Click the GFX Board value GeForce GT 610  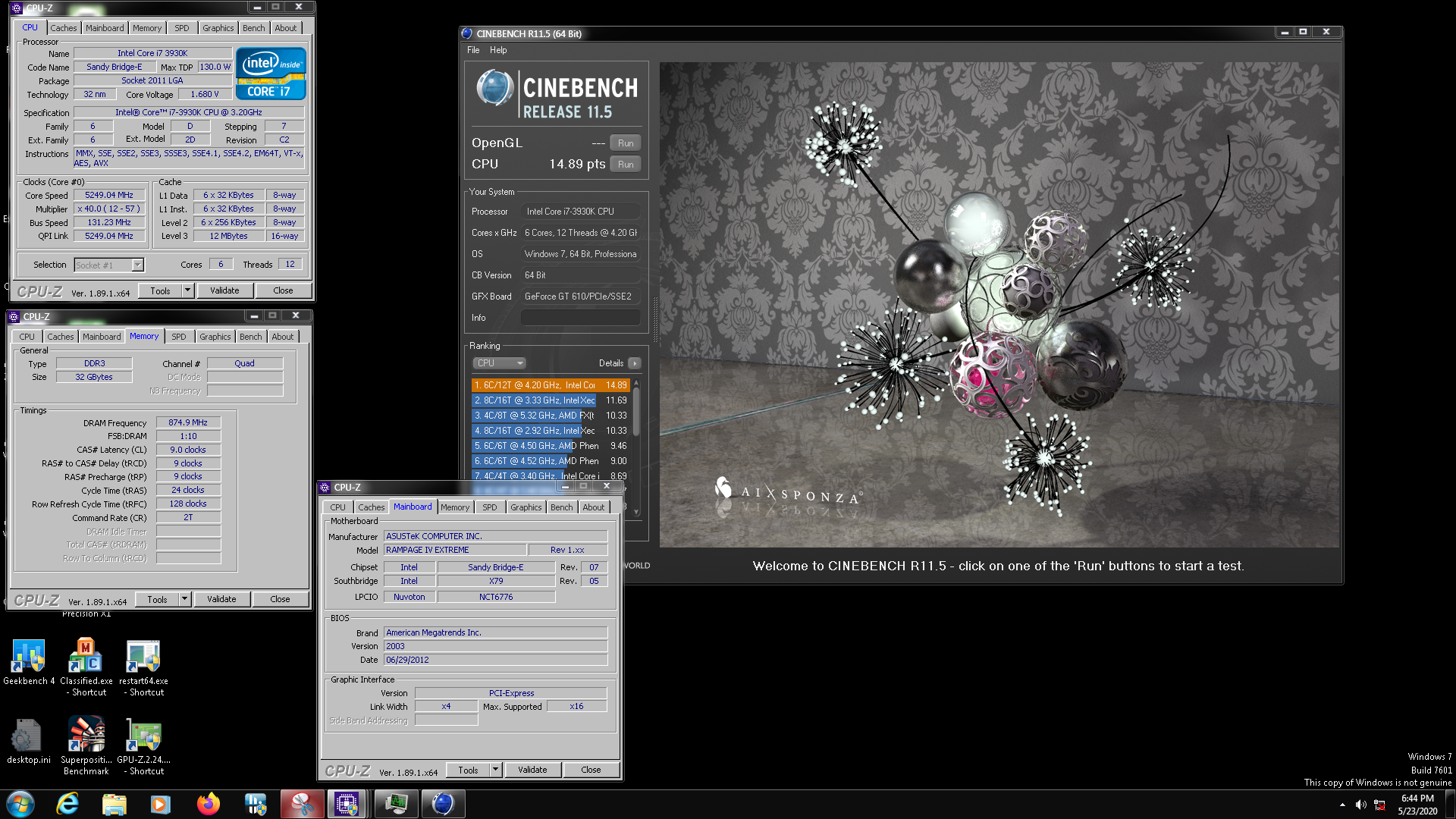pyautogui.click(x=581, y=297)
